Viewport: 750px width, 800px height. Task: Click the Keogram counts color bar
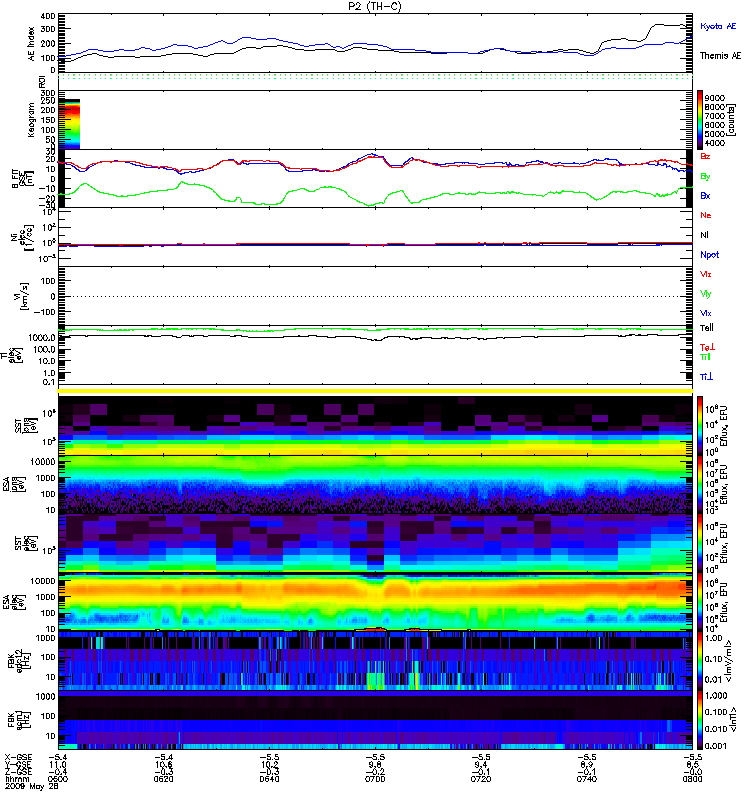(x=700, y=120)
